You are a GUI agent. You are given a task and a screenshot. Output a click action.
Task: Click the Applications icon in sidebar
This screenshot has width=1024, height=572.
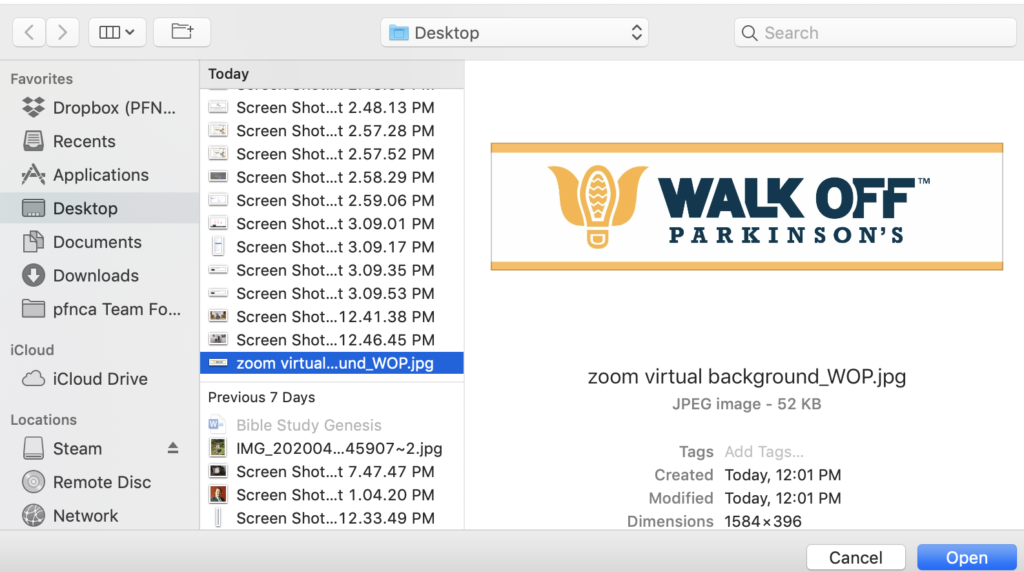pos(33,174)
